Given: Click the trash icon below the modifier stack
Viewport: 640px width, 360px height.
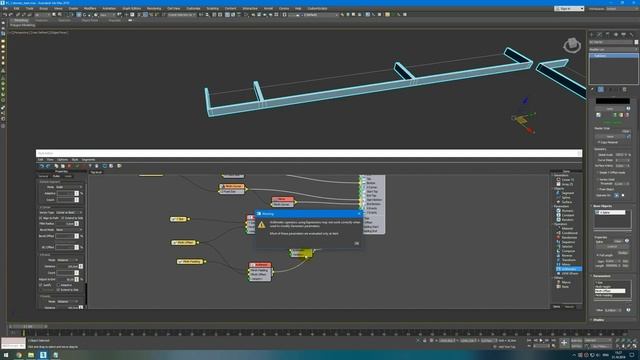Looking at the screenshot, I should [624, 89].
